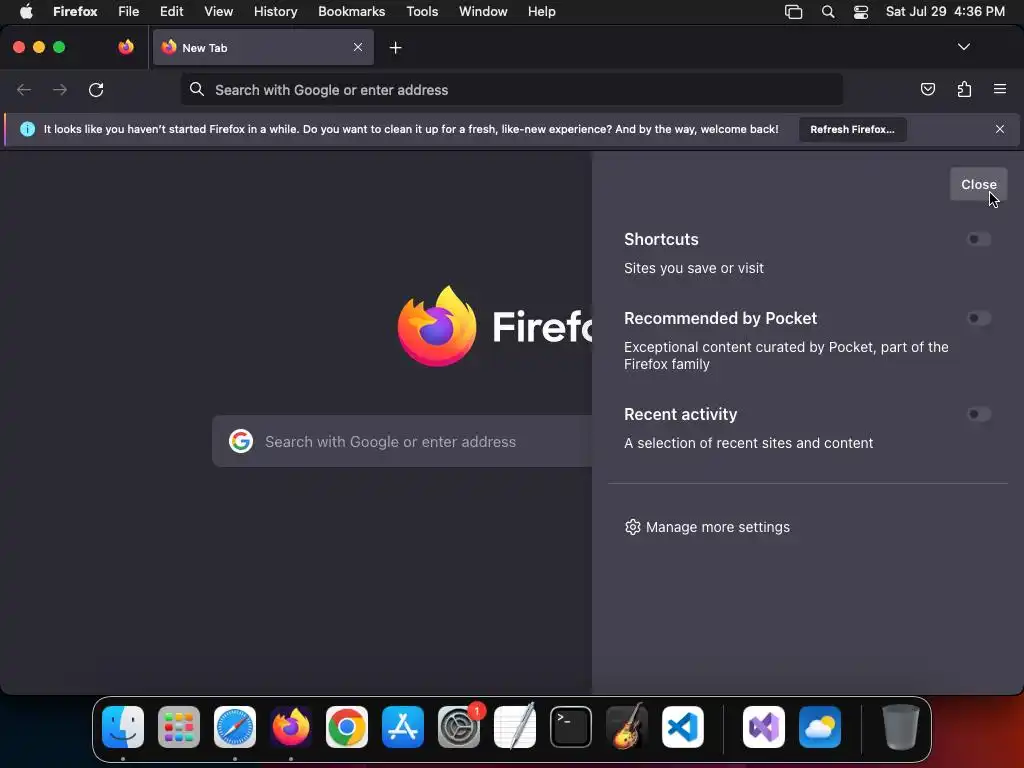Click the Google logo in page search box
This screenshot has width=1024, height=768.
(x=241, y=441)
